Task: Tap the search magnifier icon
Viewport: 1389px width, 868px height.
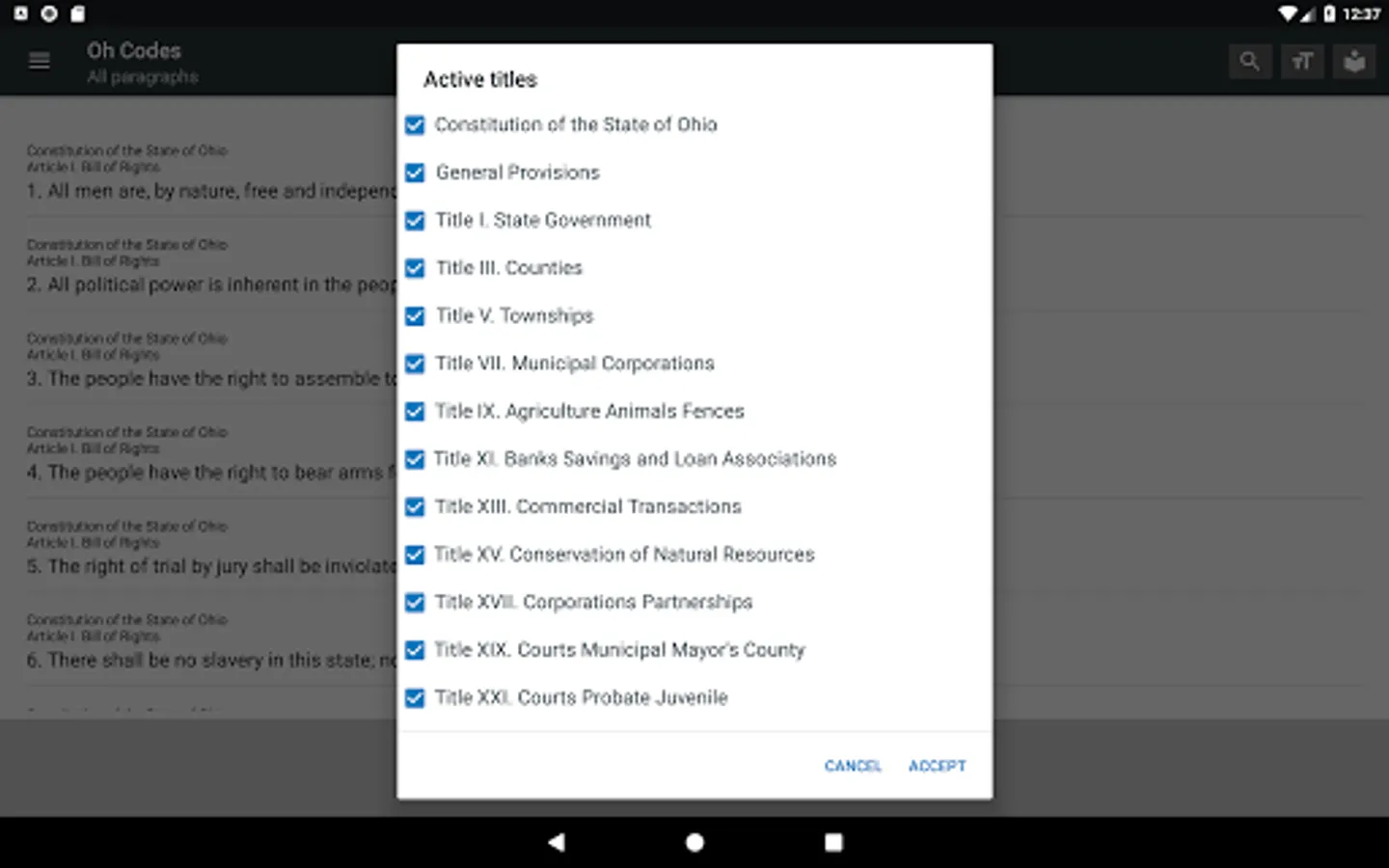Action: click(x=1249, y=62)
